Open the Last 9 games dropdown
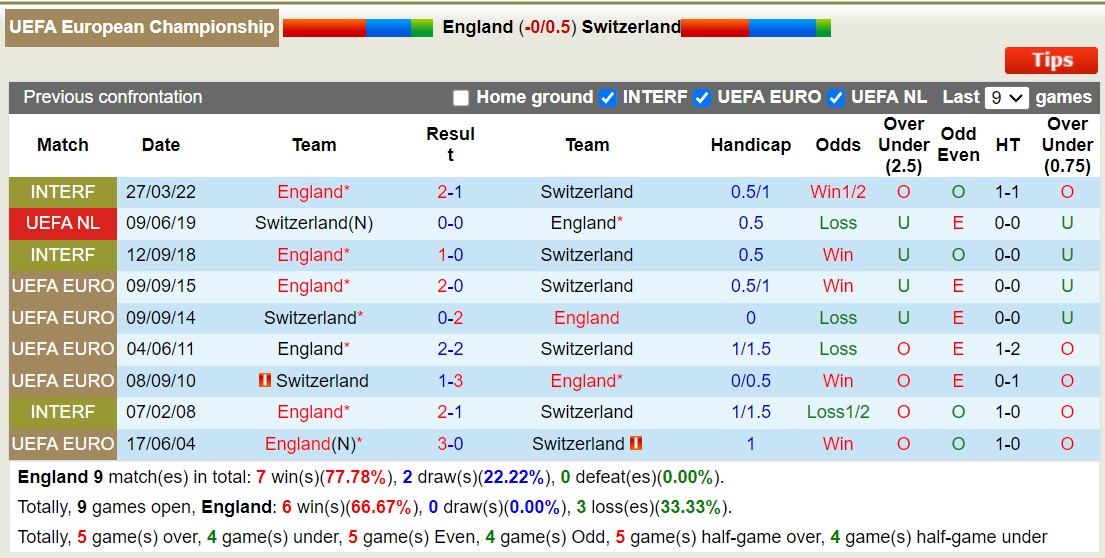Screen dimensions: 1105x558 tap(1006, 98)
